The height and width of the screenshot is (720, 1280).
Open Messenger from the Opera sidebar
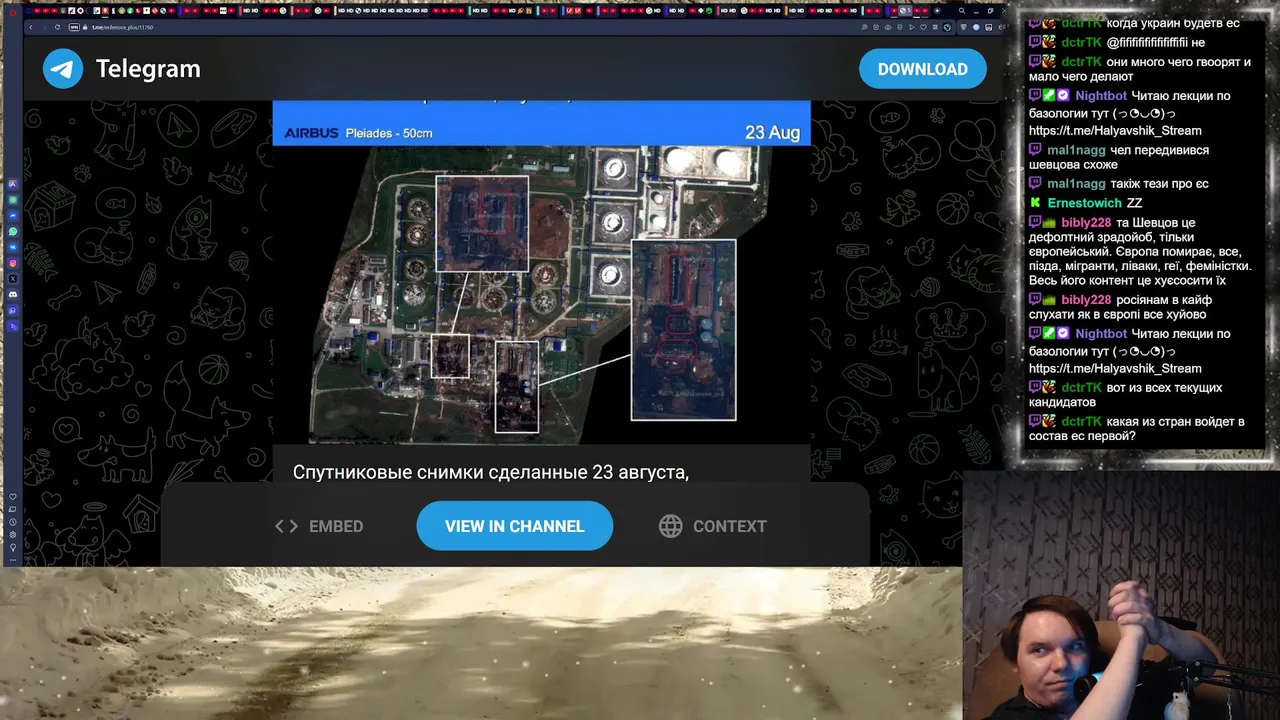point(13,215)
